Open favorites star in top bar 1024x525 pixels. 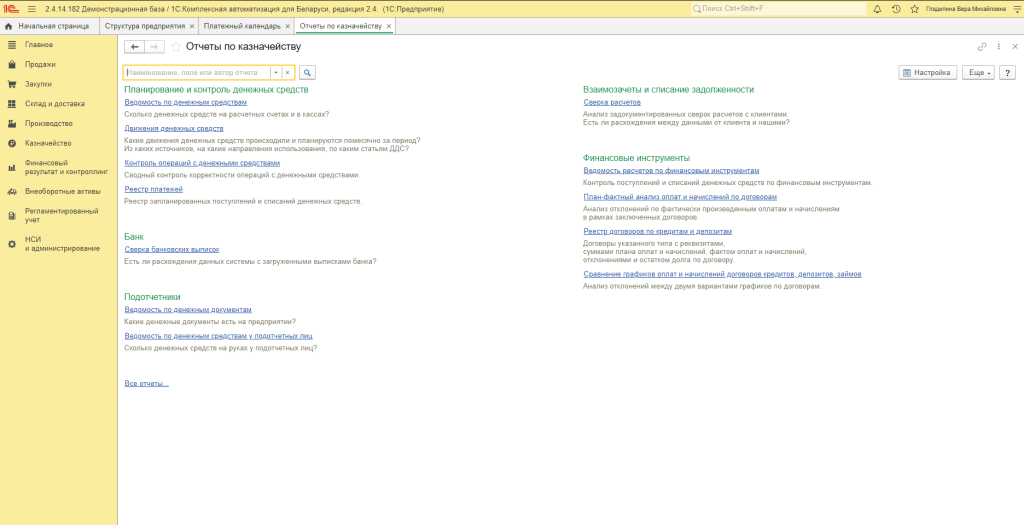(x=914, y=8)
